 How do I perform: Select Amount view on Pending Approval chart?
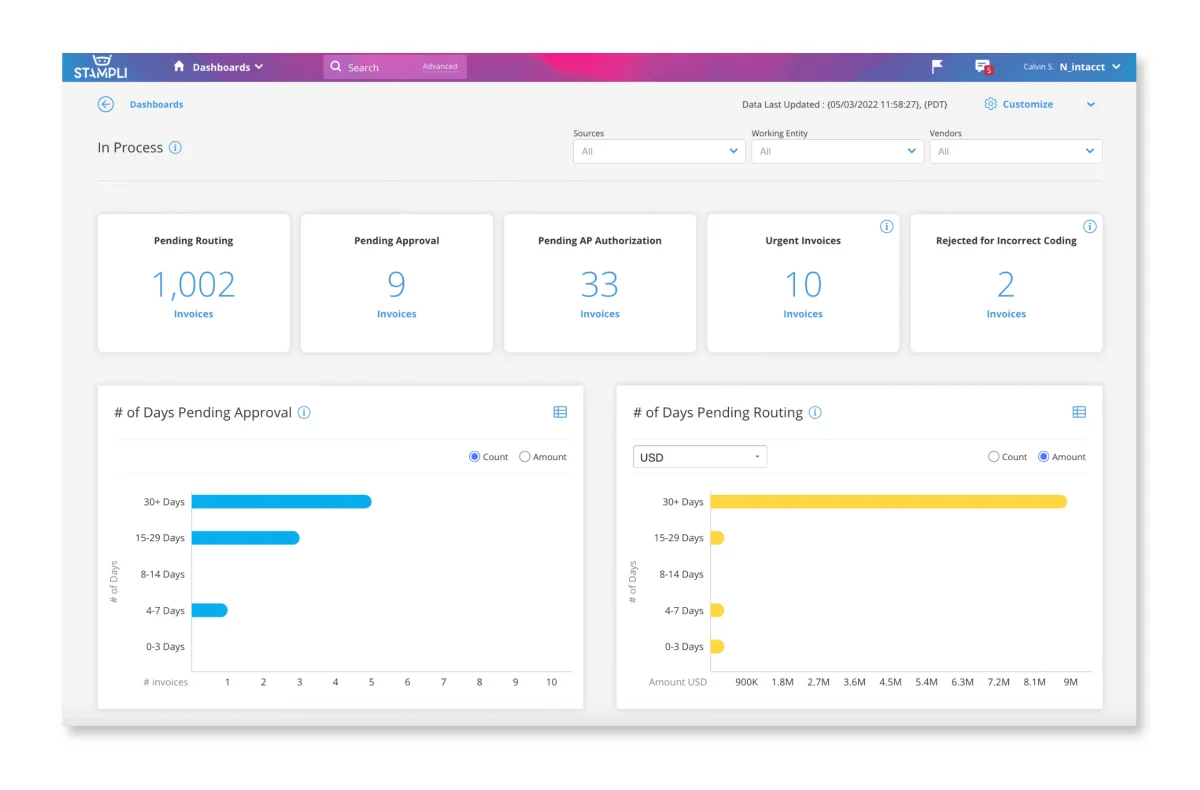(525, 456)
